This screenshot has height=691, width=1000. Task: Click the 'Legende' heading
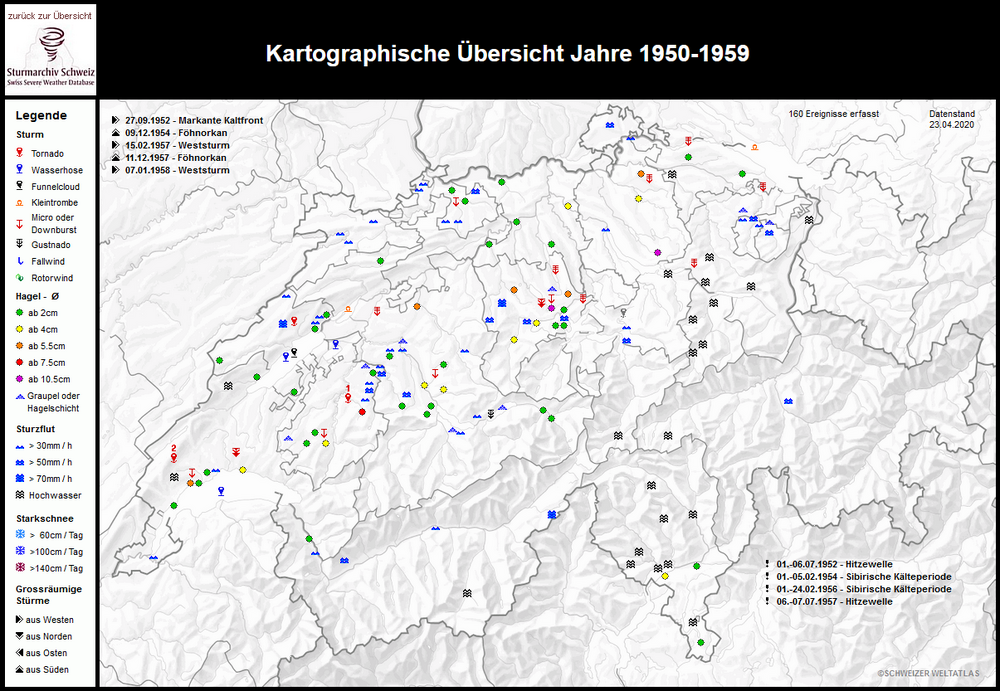coord(41,115)
